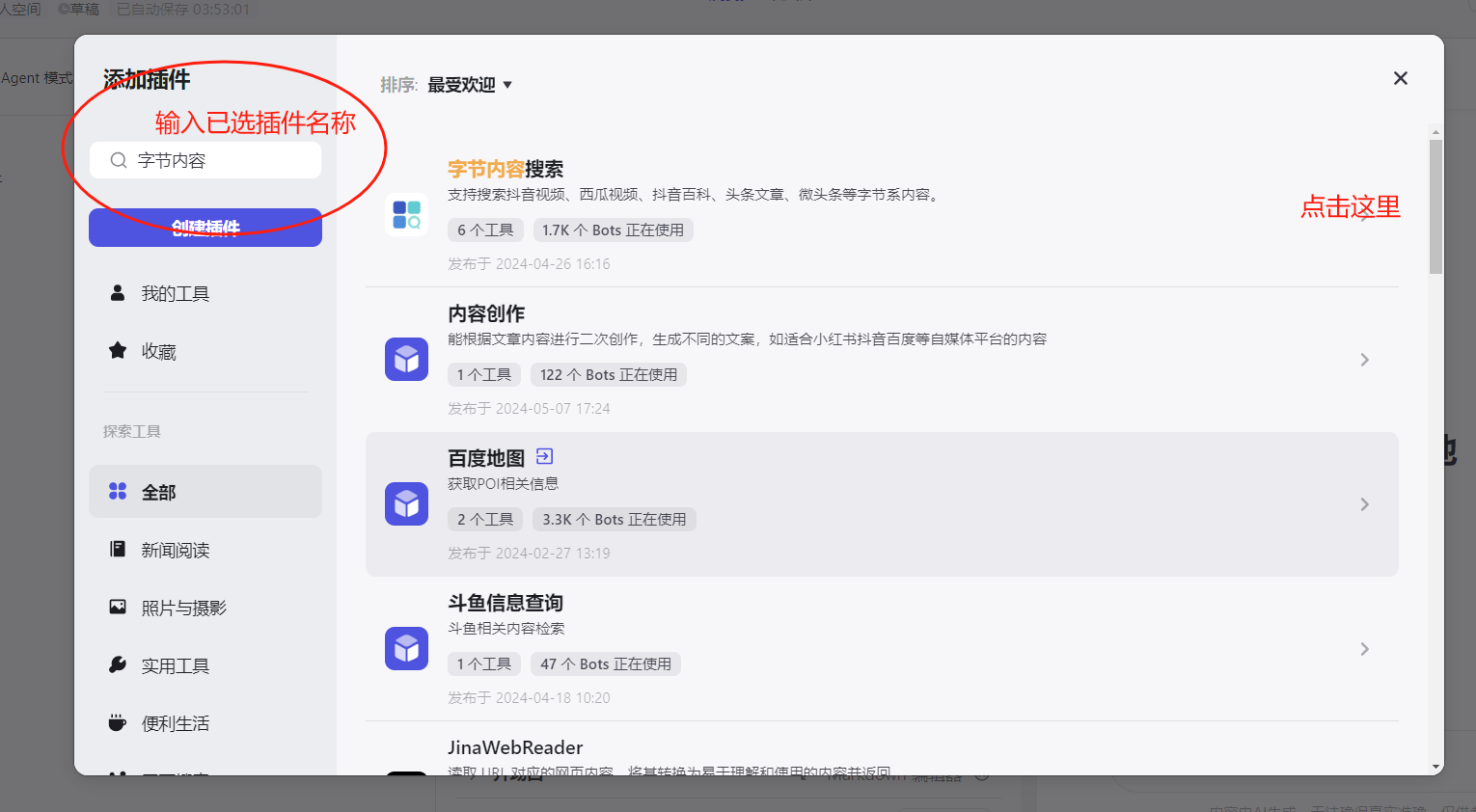Screen dimensions: 1476x812
Task: Expand the 斗鱼信息查询 plugin chevron
Action: coord(1364,649)
